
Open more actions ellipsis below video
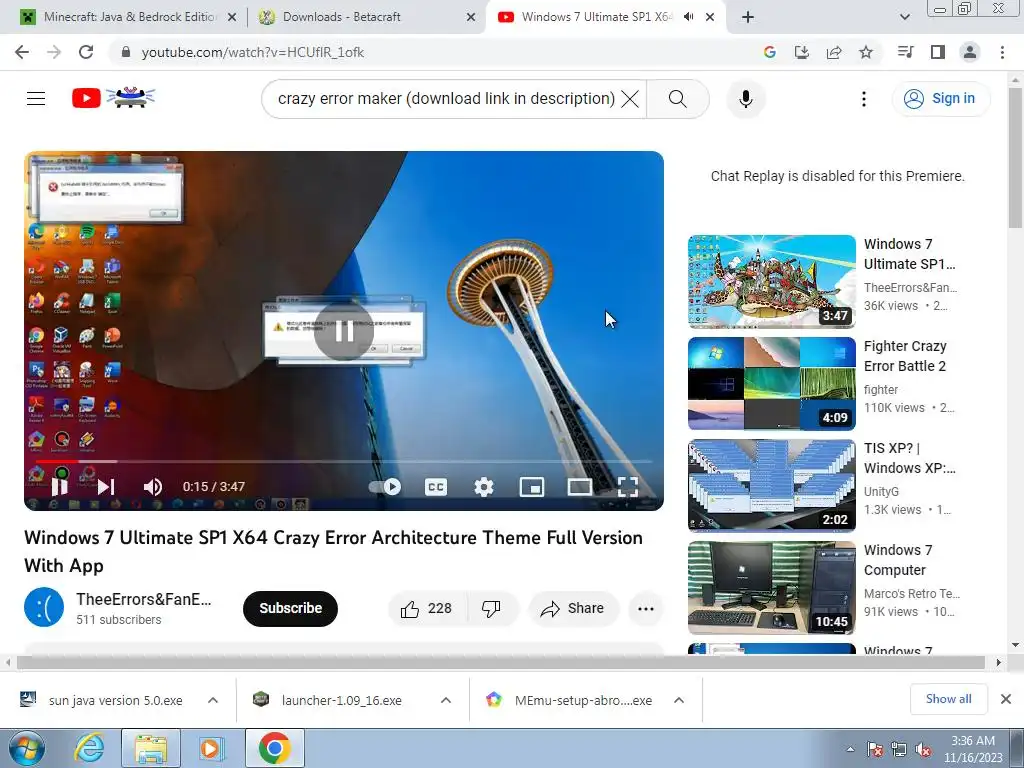(x=646, y=609)
